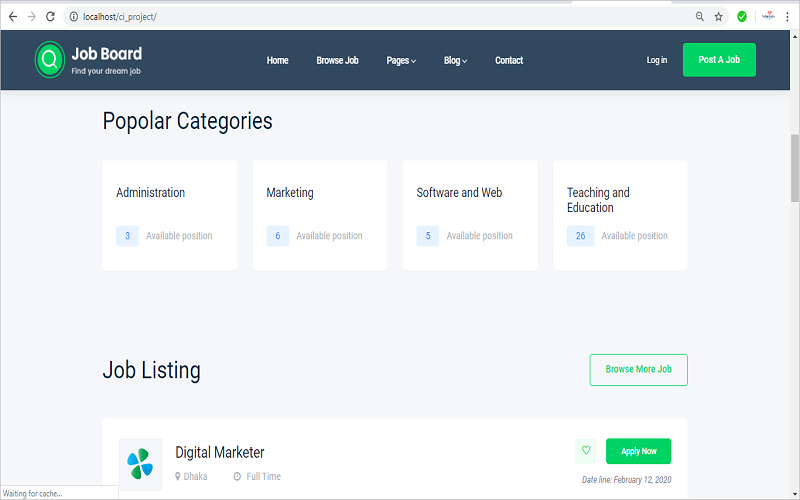Click the '5' badge under Software and Web
Image resolution: width=800 pixels, height=500 pixels.
pyautogui.click(x=428, y=236)
